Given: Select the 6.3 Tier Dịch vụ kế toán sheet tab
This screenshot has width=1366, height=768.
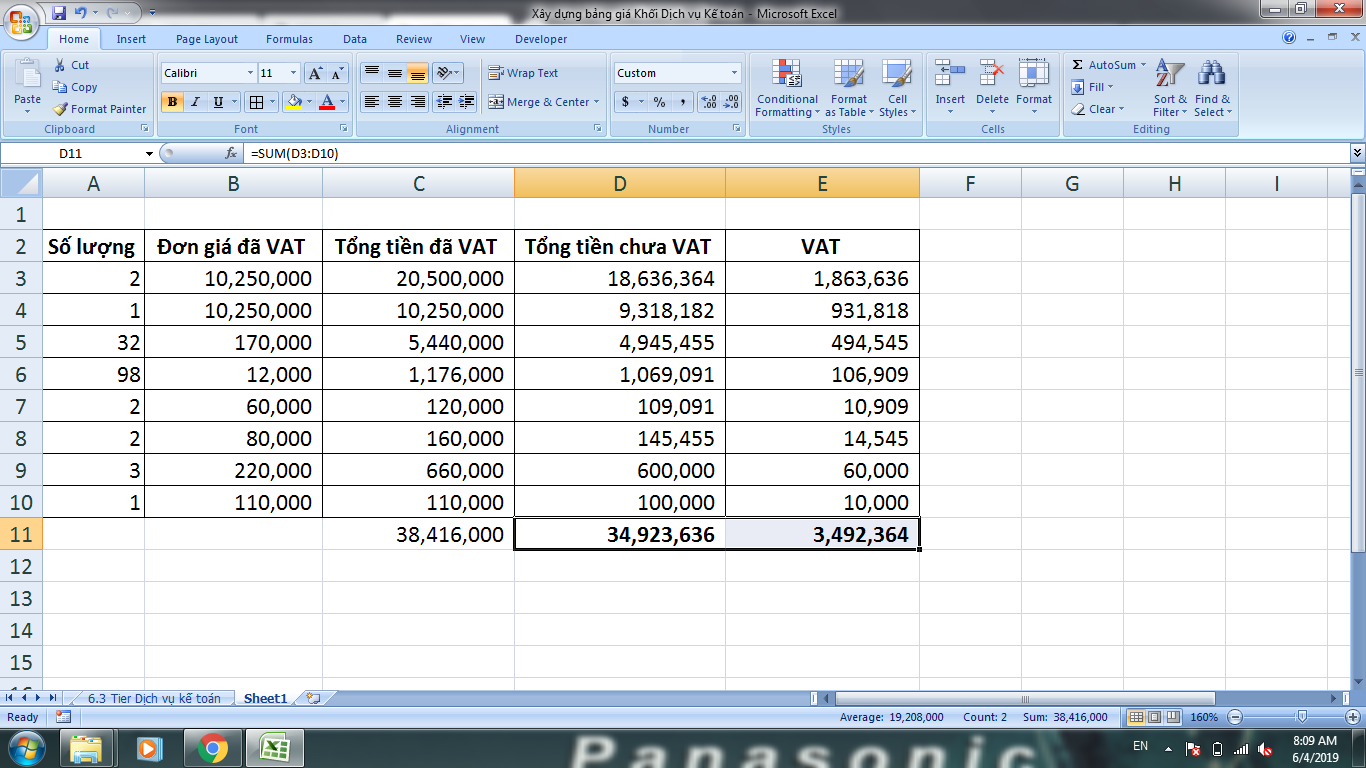Looking at the screenshot, I should click(154, 698).
